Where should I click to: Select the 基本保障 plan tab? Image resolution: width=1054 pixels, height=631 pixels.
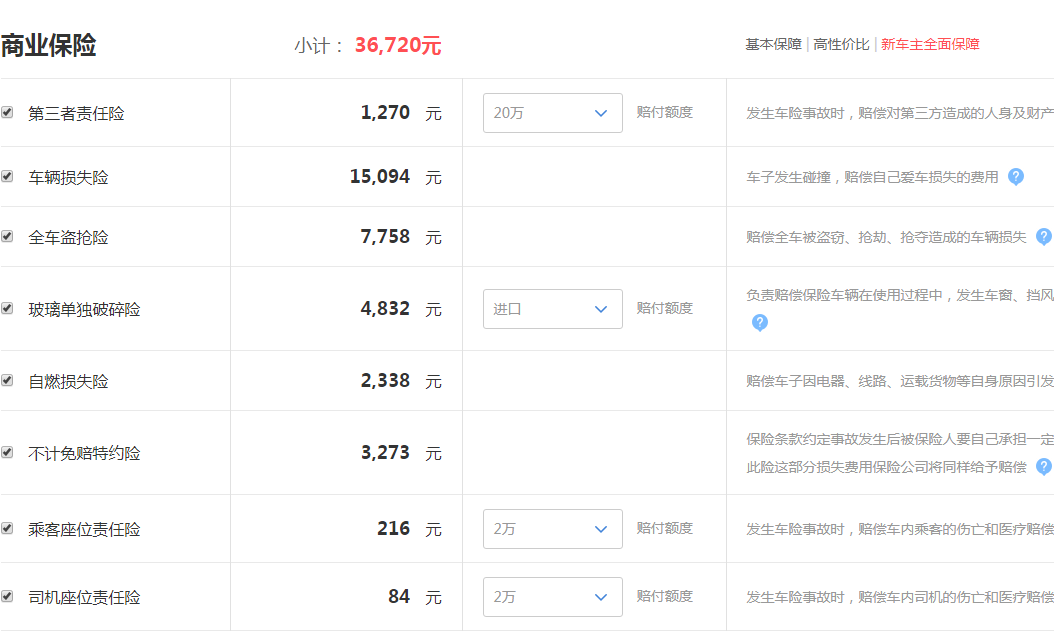(773, 44)
